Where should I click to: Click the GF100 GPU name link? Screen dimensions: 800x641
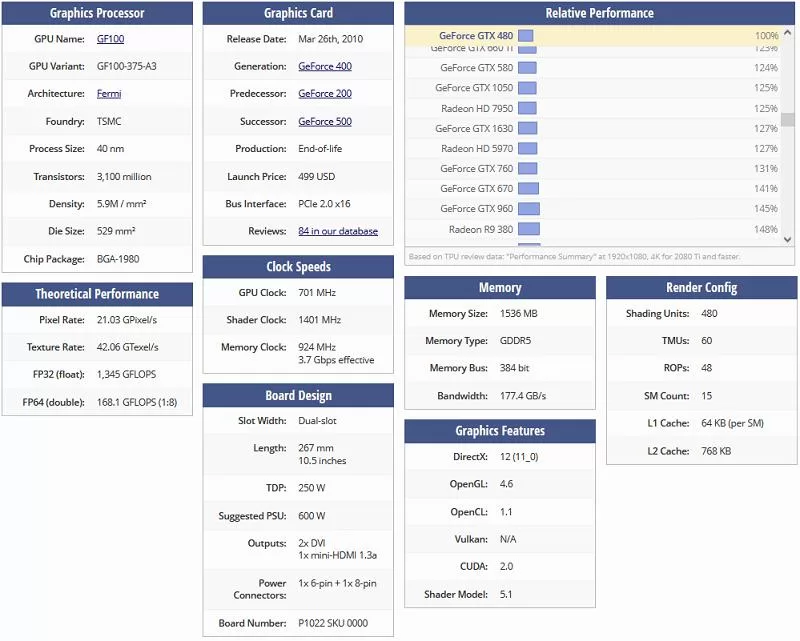[109, 39]
